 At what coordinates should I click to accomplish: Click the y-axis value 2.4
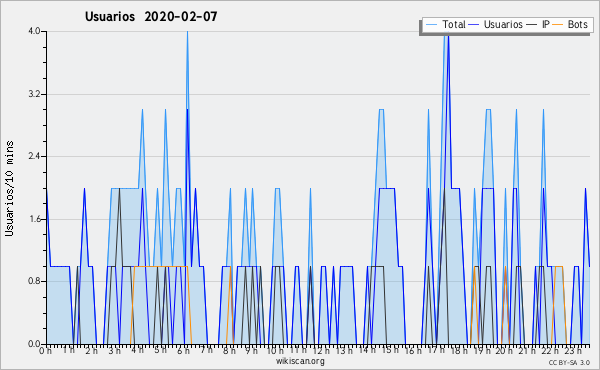[x=34, y=156]
